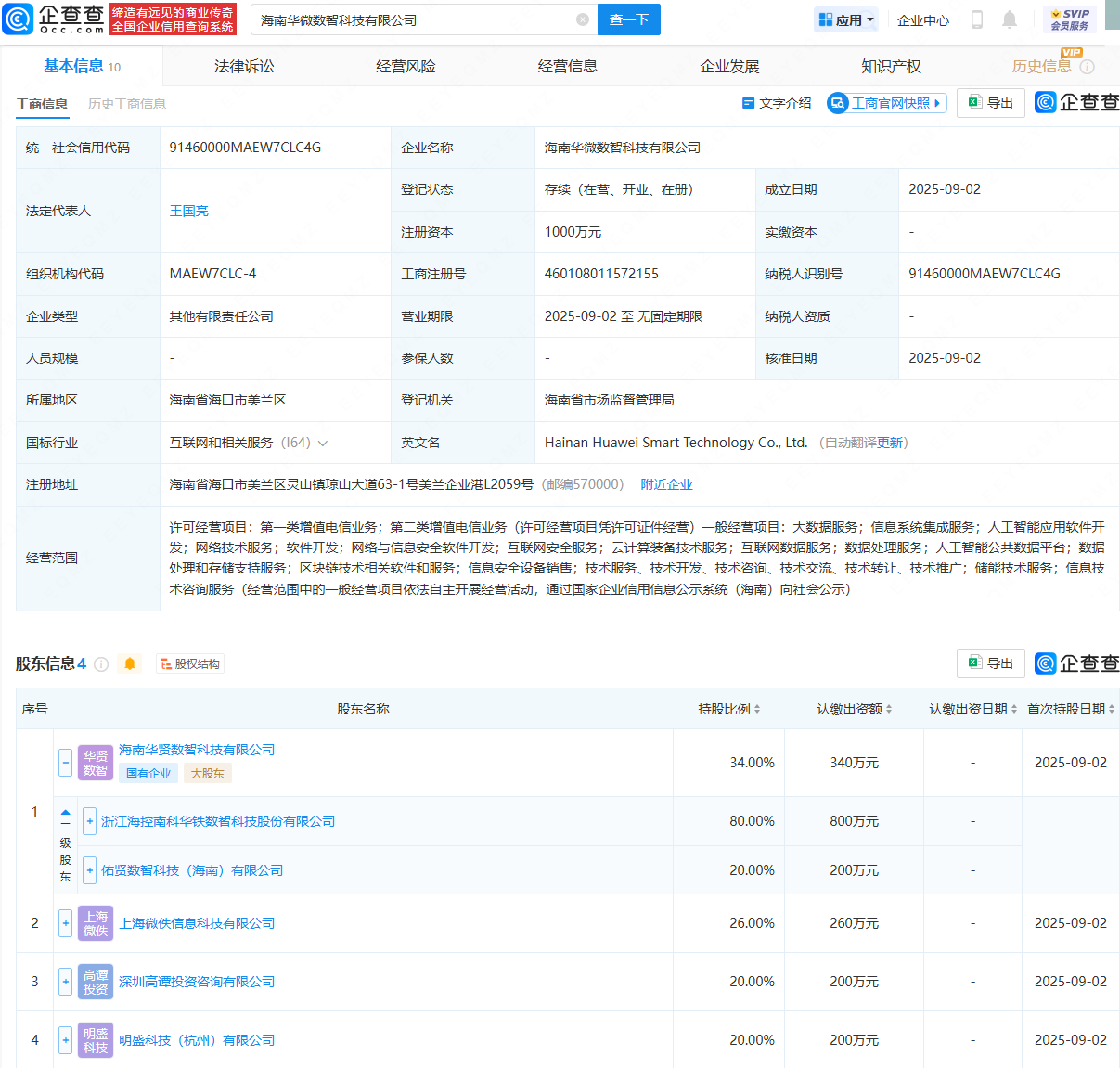This screenshot has height=1068, width=1120.
Task: Collapse the 海南华贤数智 shareholder row
Action: (x=65, y=763)
